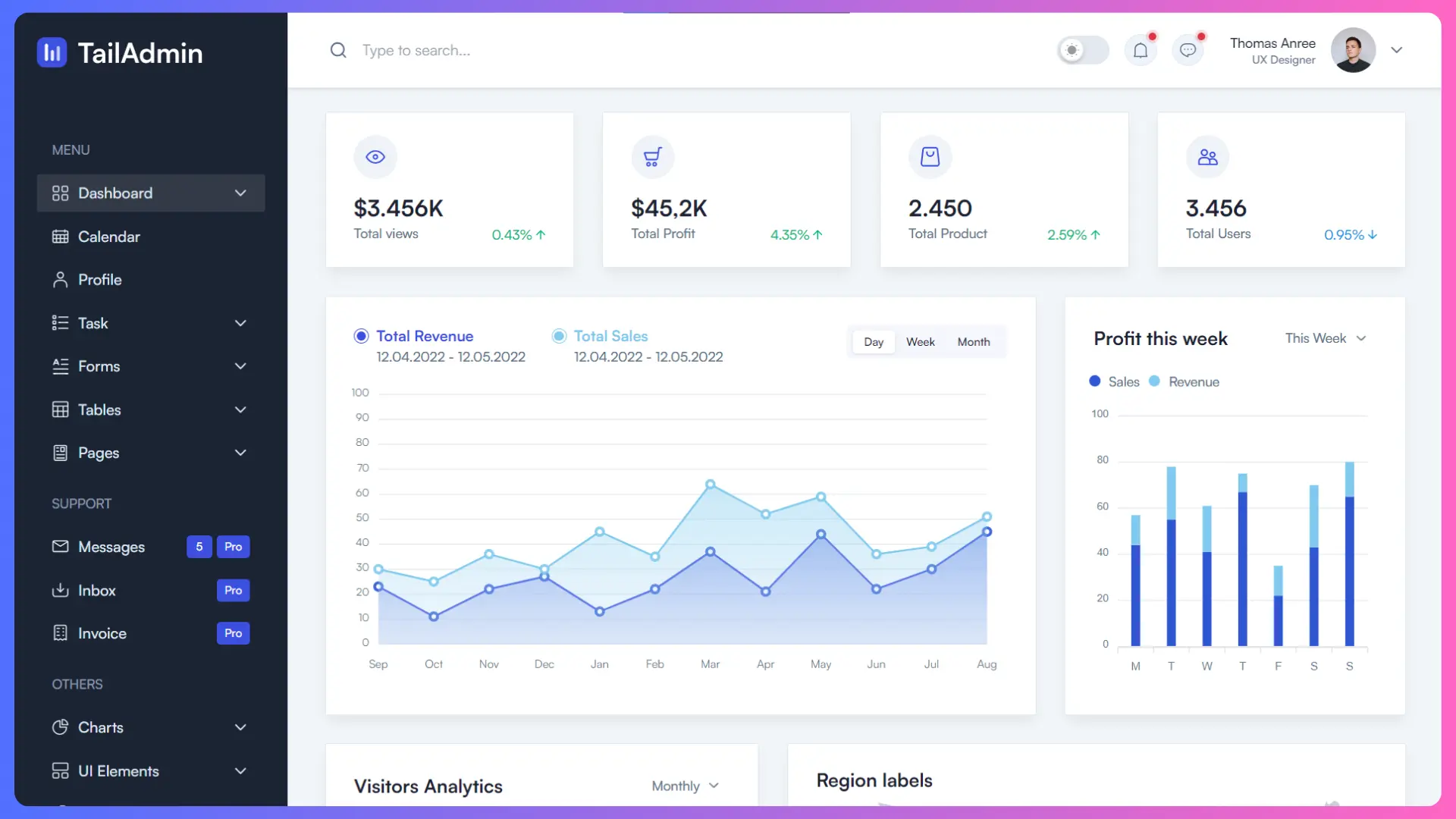Click the users icon on Total Users card
This screenshot has height=819, width=1456.
coord(1207,157)
